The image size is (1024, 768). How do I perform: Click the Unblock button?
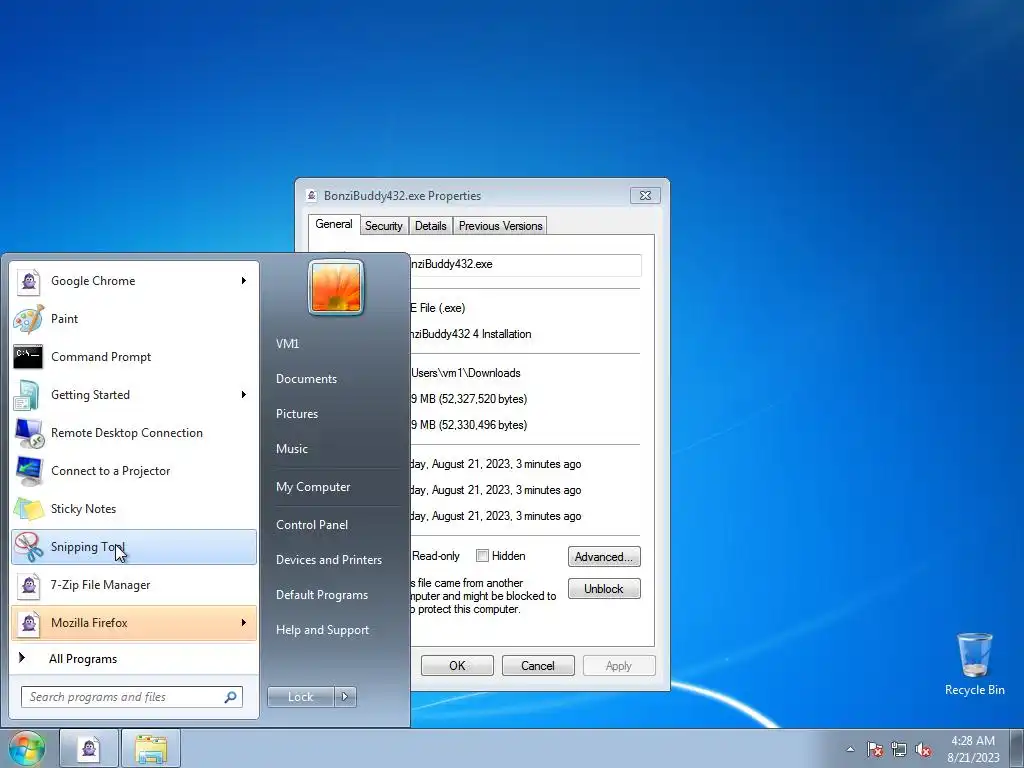coord(604,589)
